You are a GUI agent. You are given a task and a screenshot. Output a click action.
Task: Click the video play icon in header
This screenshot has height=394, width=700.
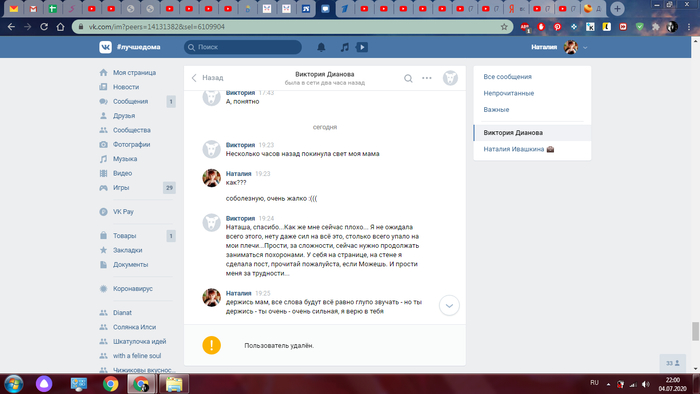pos(362,47)
